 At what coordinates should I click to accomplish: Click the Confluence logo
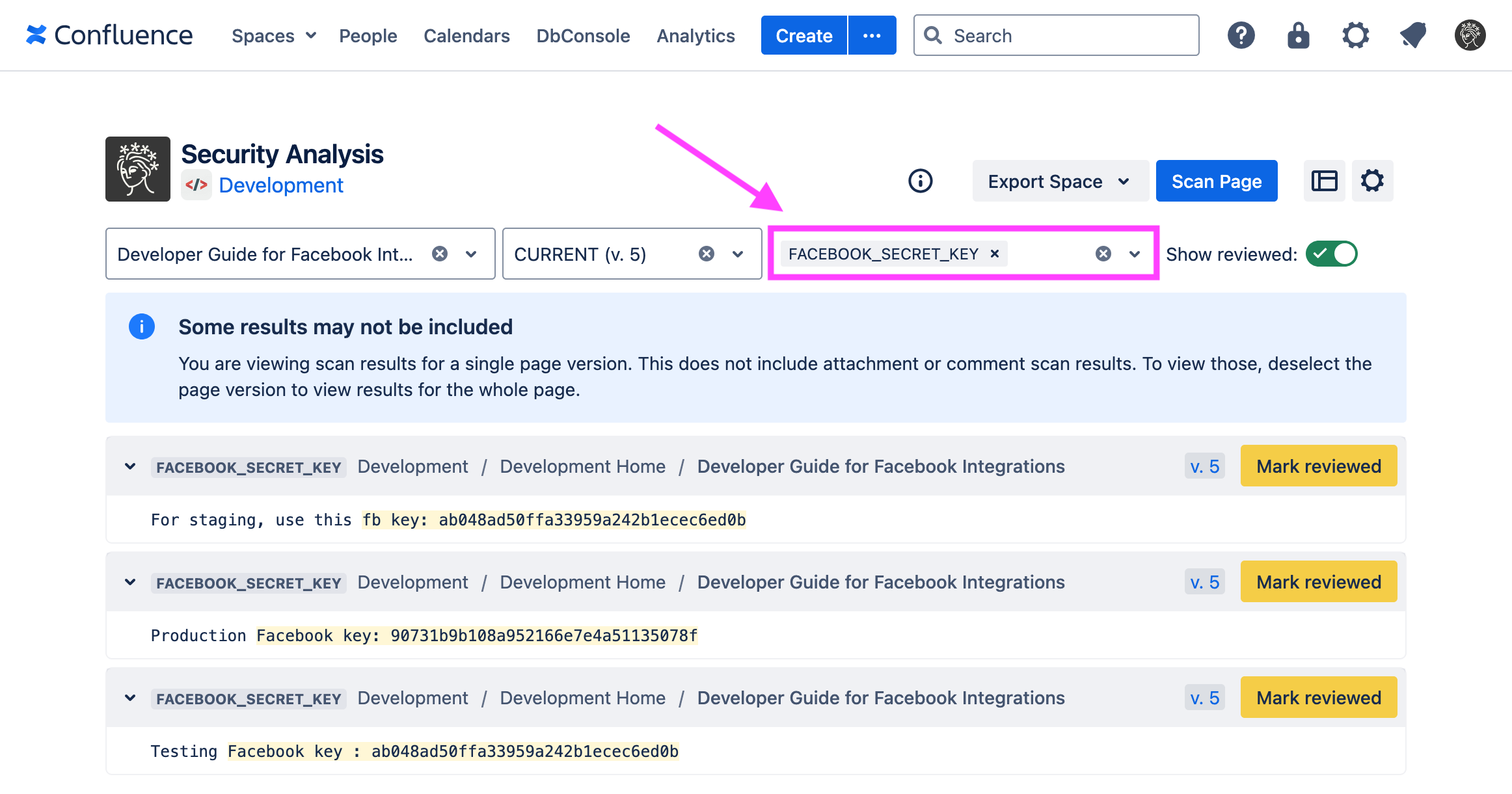point(109,35)
